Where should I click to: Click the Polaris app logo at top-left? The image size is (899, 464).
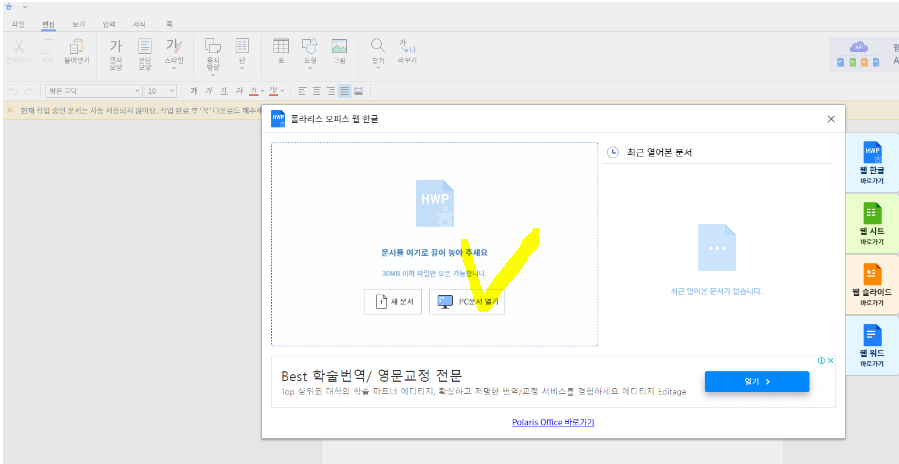pyautogui.click(x=8, y=6)
